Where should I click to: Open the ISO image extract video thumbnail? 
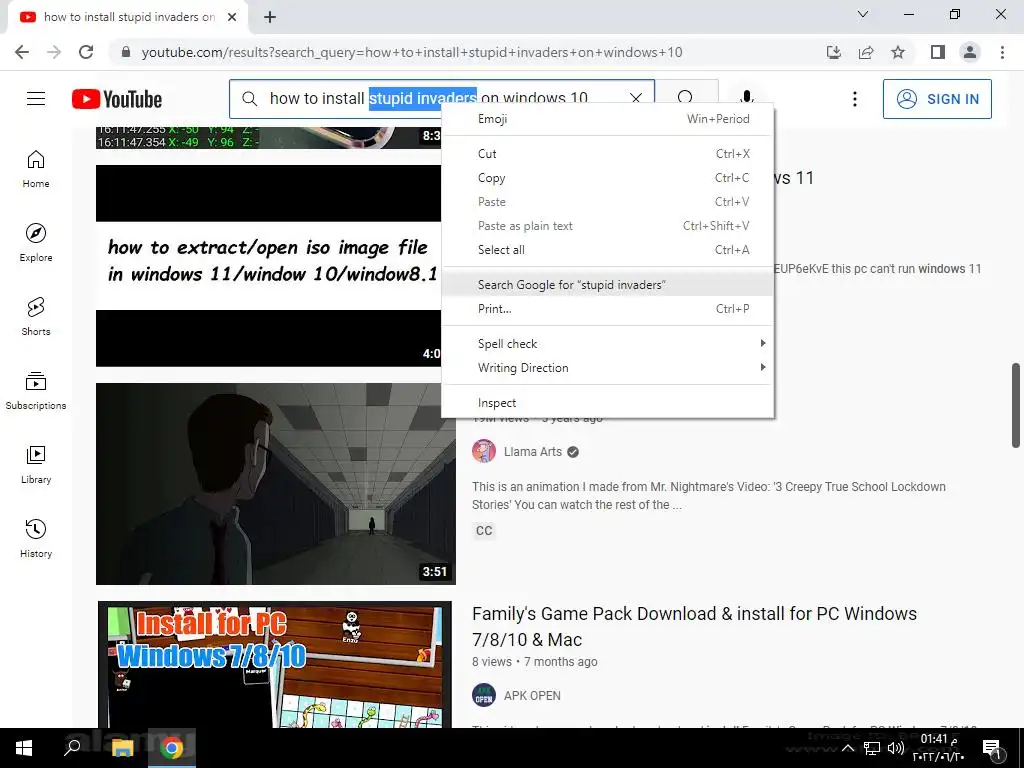click(268, 266)
